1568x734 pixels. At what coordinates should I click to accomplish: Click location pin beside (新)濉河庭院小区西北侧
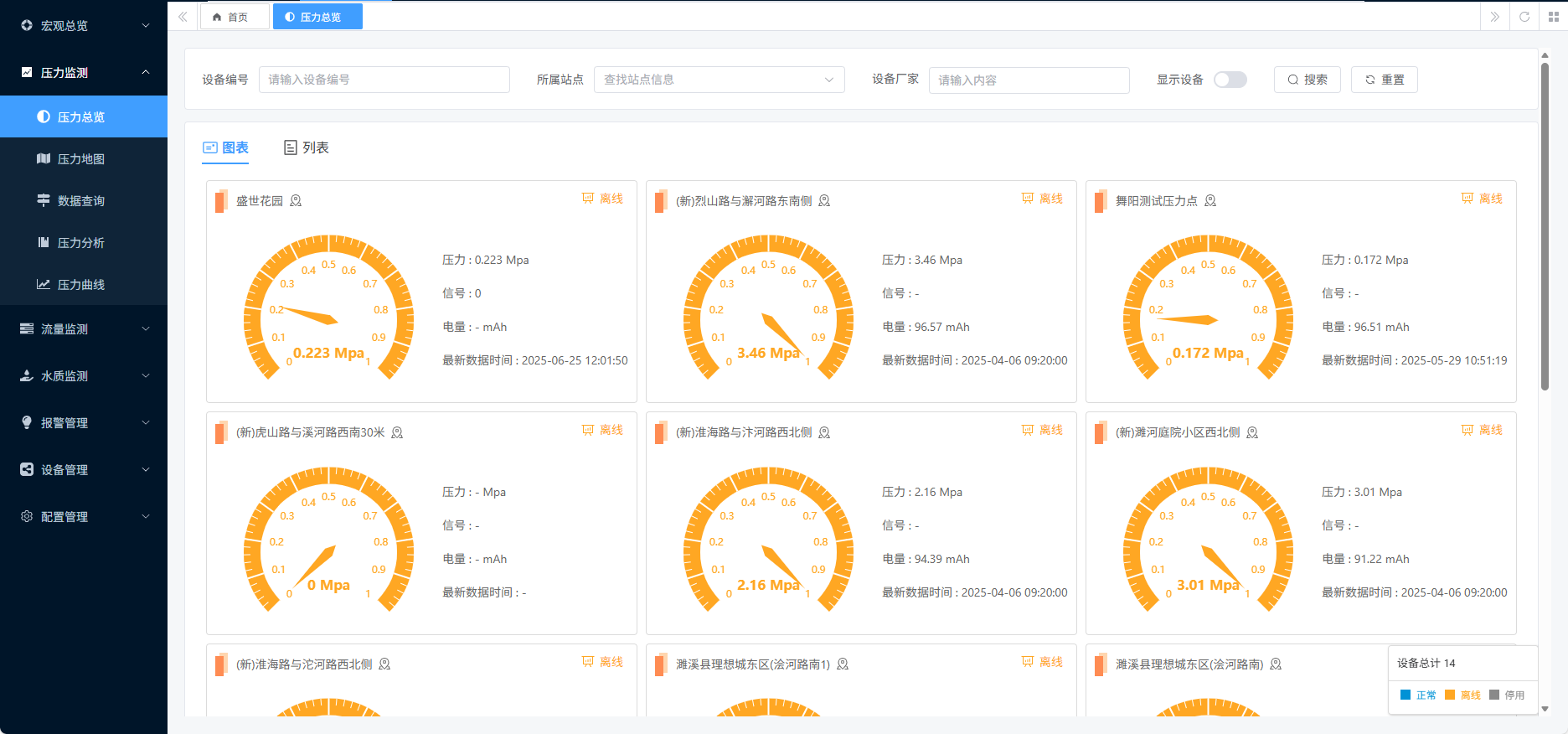(x=1252, y=433)
